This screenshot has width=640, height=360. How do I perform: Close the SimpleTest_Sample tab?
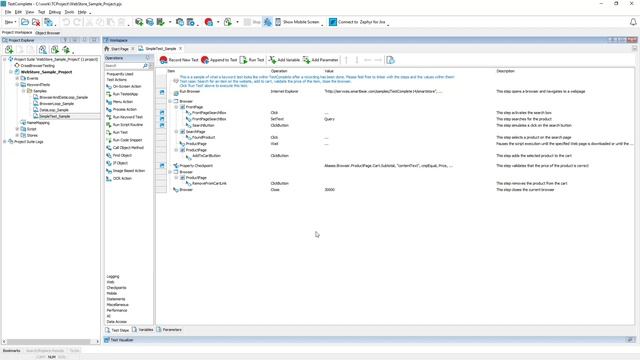[x=180, y=49]
